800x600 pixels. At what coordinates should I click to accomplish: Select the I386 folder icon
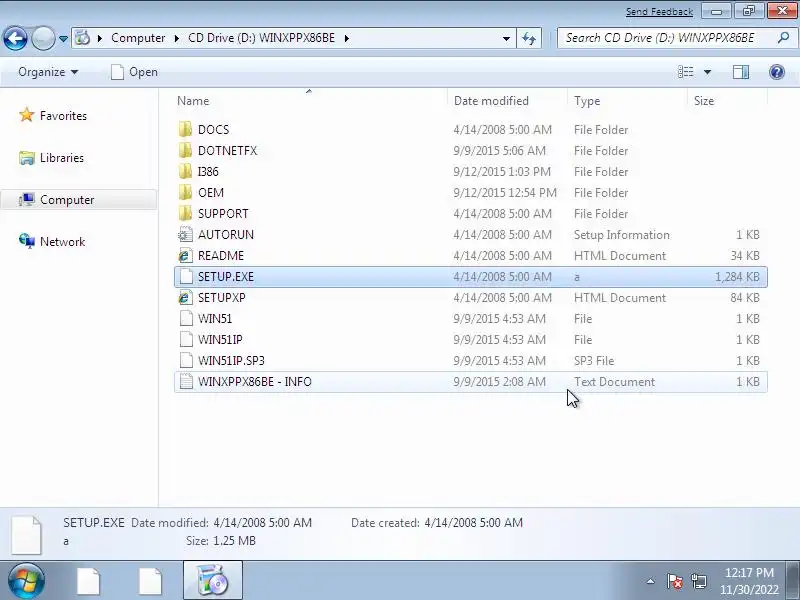click(x=186, y=171)
